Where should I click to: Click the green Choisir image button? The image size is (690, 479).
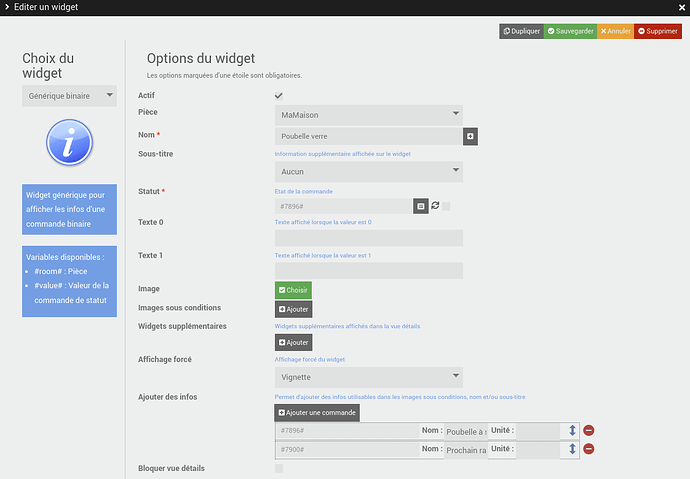pos(293,290)
